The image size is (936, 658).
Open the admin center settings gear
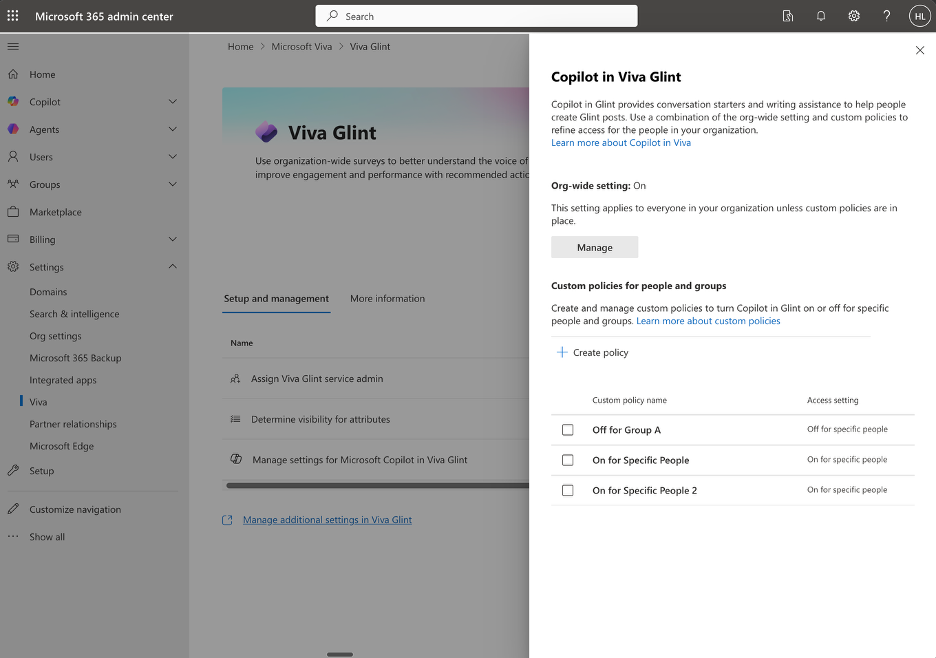(853, 15)
